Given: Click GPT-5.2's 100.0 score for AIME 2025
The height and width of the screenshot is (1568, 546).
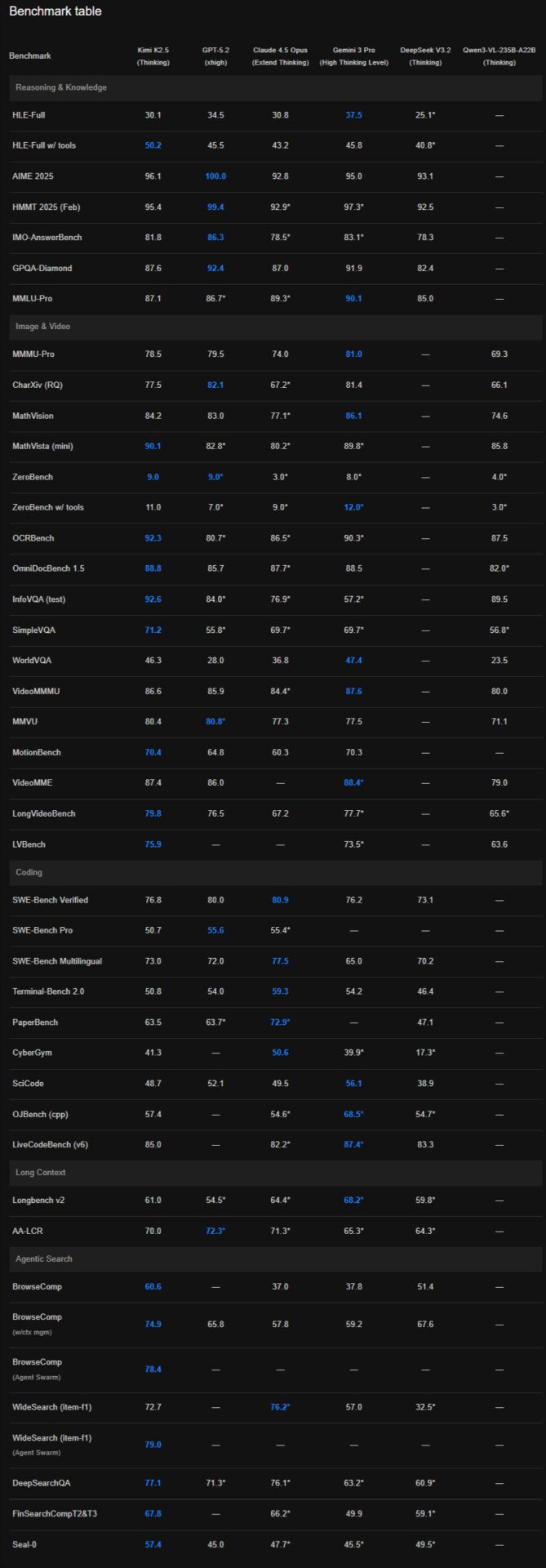Looking at the screenshot, I should [215, 176].
